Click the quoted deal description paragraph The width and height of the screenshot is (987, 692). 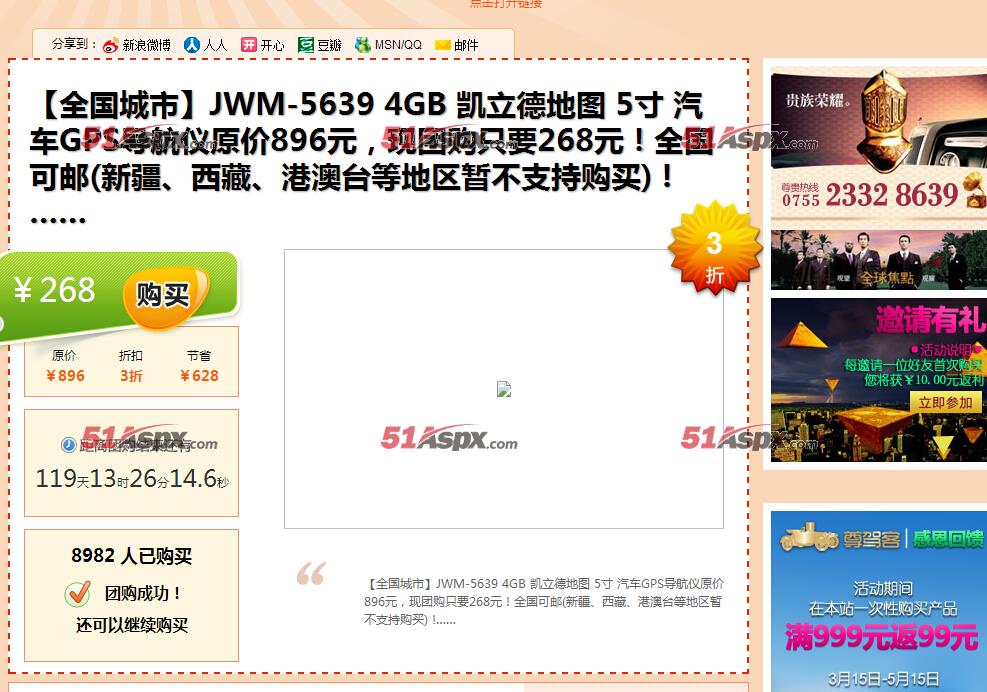tap(544, 601)
